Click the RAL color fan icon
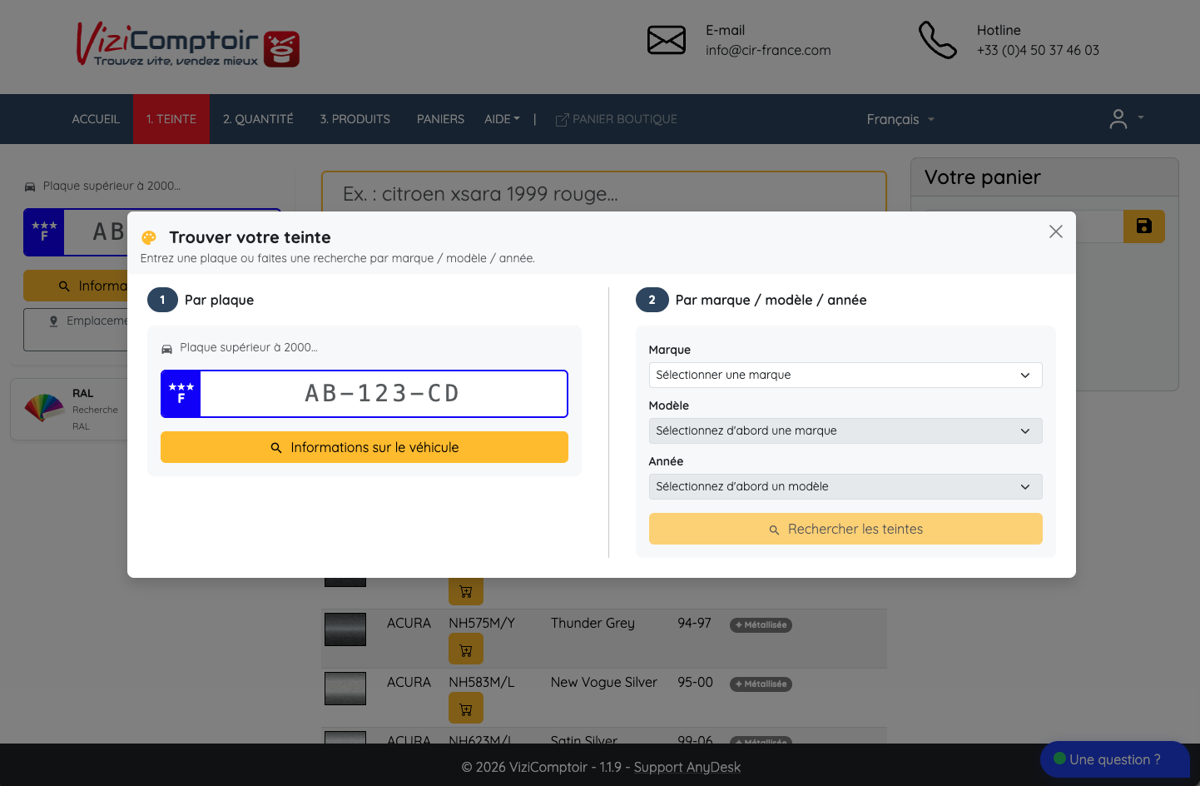The image size is (1200, 786). (x=44, y=408)
